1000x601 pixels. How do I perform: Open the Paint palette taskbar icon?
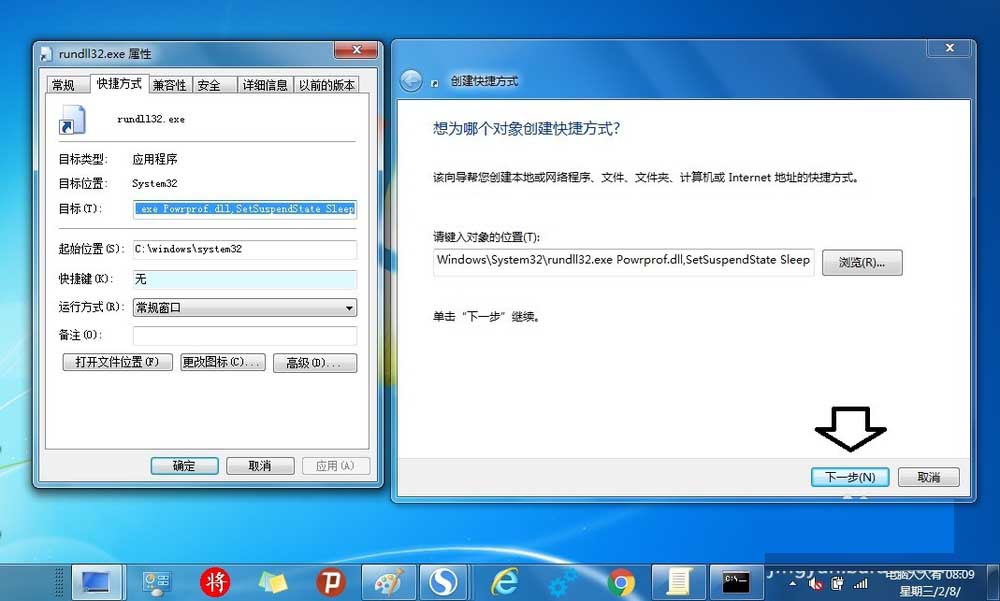pos(388,582)
